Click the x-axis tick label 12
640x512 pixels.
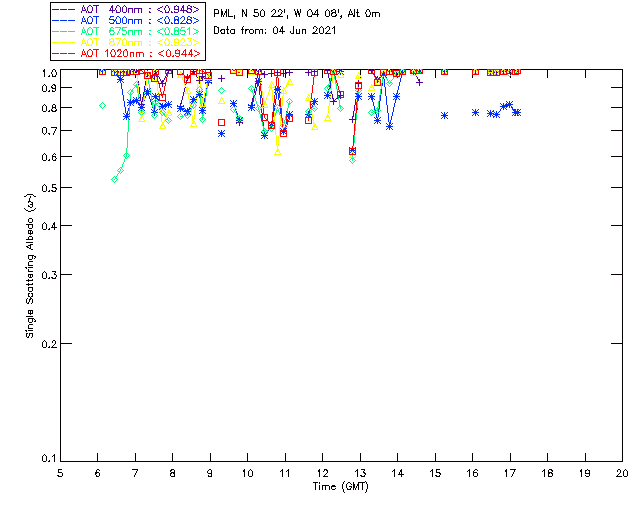point(322,472)
